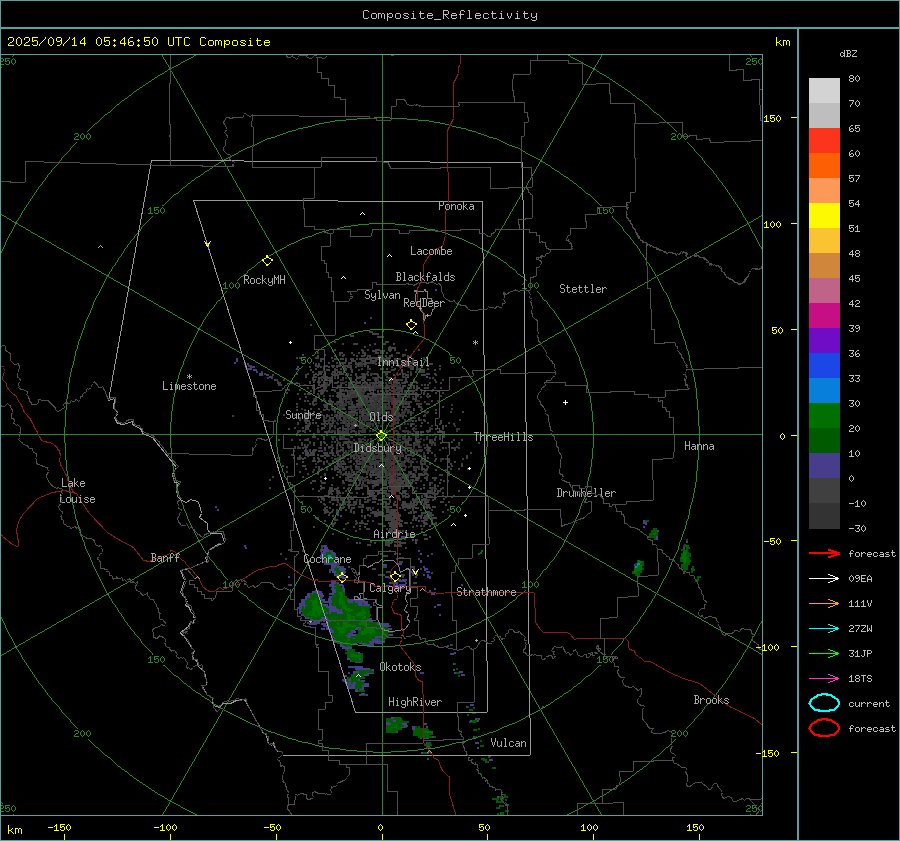Click the Innisfail label
The height and width of the screenshot is (841, 900).
tap(403, 362)
